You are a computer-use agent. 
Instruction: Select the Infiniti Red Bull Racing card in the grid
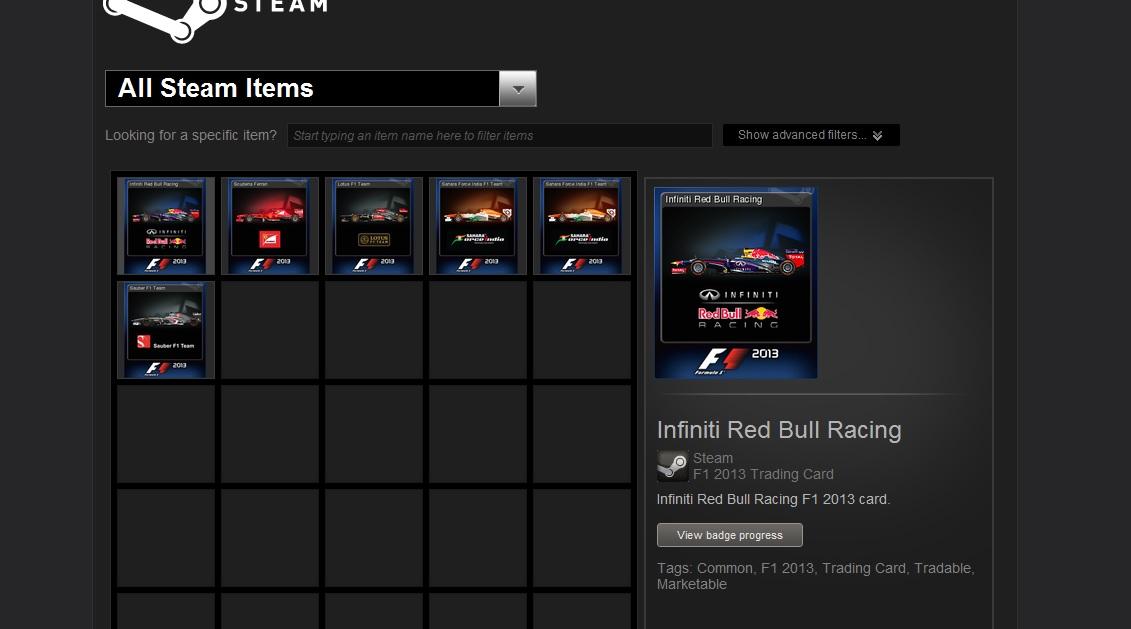point(166,226)
